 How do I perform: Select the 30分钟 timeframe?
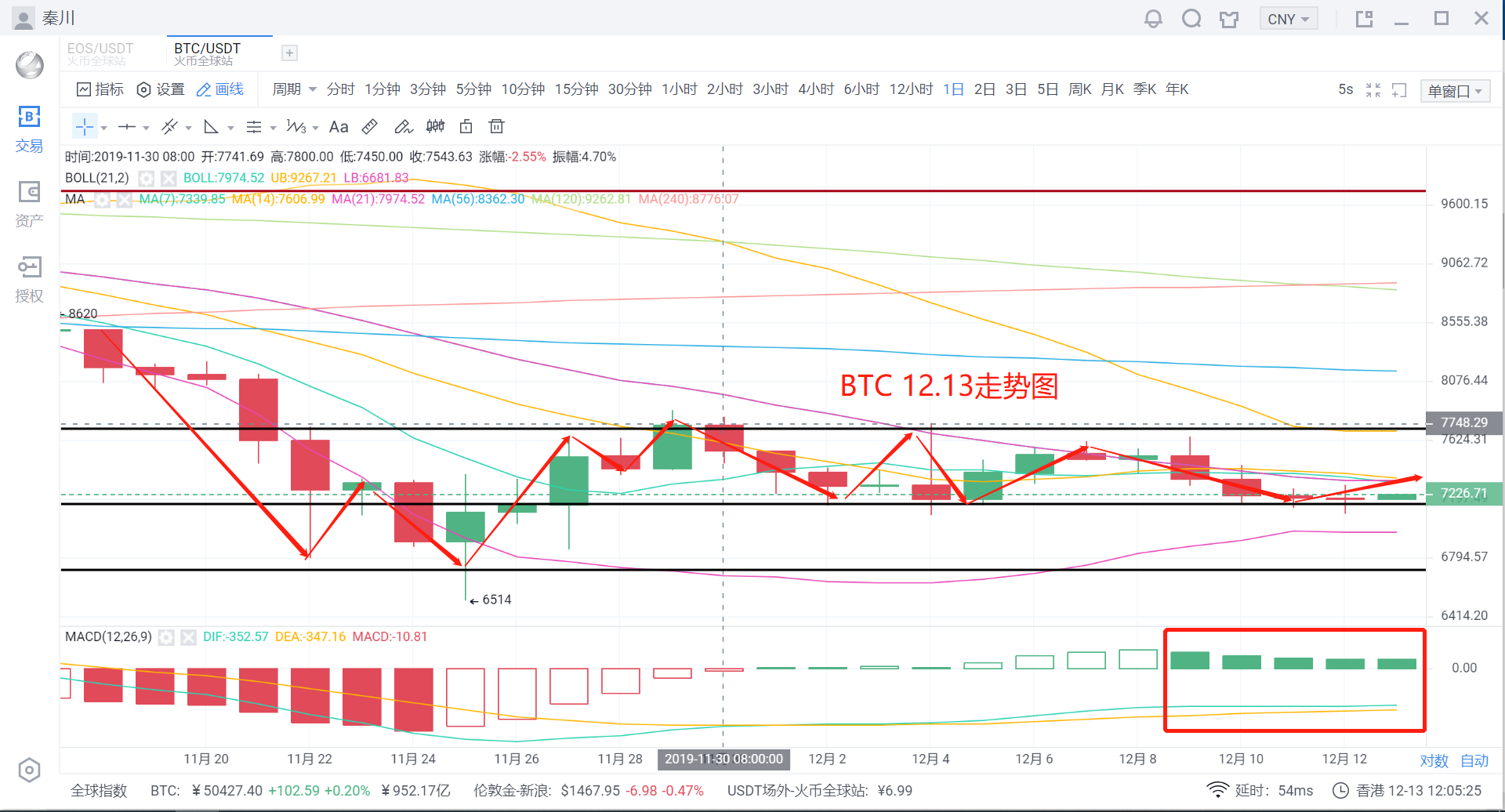[x=629, y=89]
